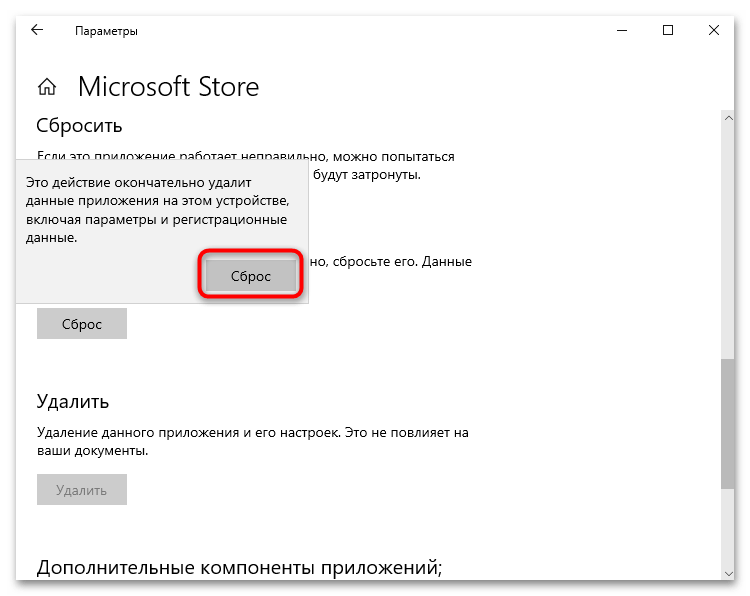Click the Сбросить section heading
This screenshot has width=750, height=596.
click(79, 126)
